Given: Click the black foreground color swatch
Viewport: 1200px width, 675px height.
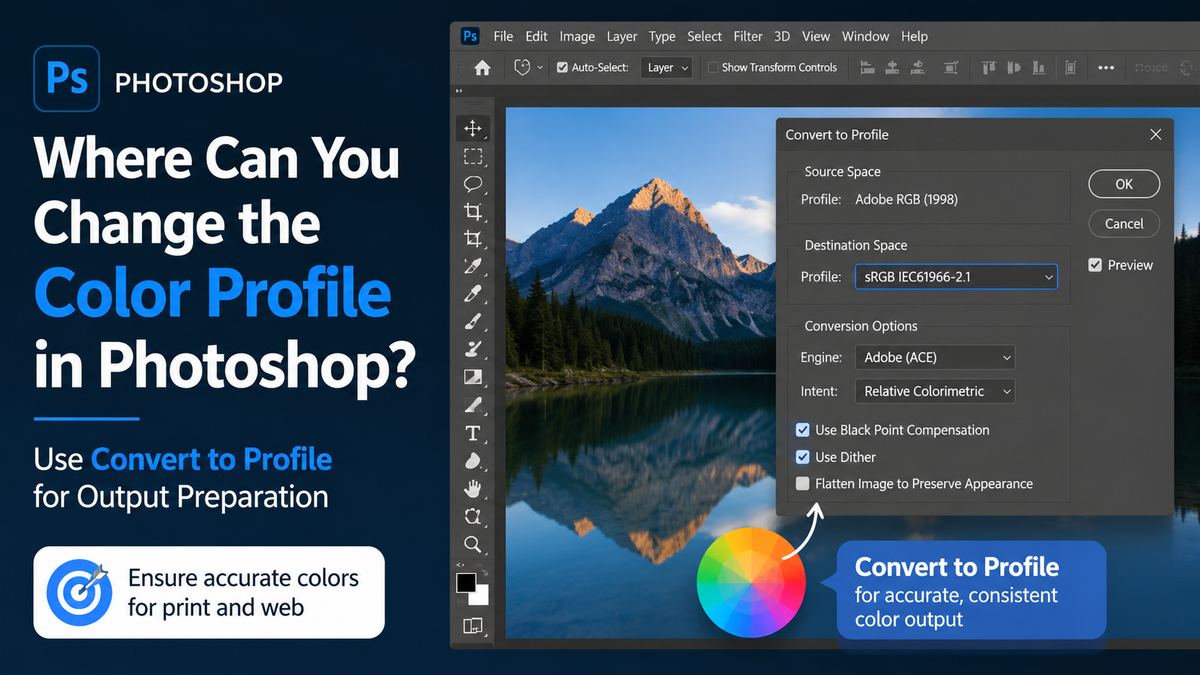Looking at the screenshot, I should [466, 582].
